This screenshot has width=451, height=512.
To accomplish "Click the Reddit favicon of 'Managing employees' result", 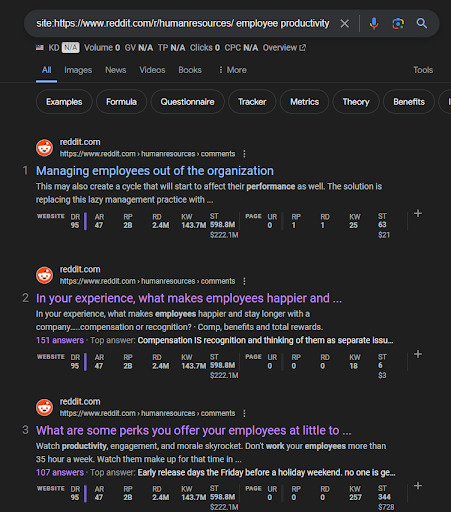I will coord(44,148).
